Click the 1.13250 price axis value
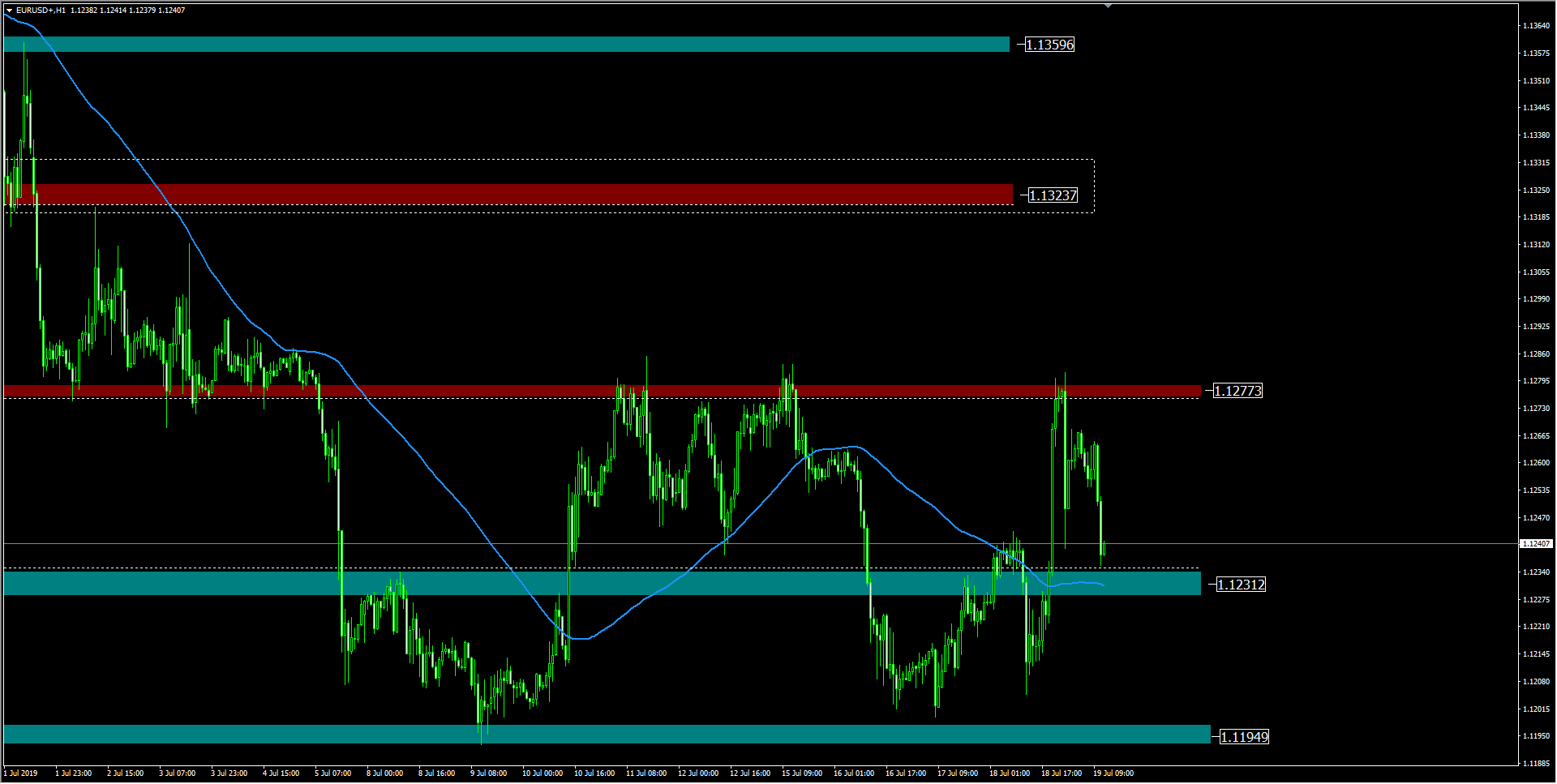This screenshot has height=784, width=1557. click(x=1536, y=191)
